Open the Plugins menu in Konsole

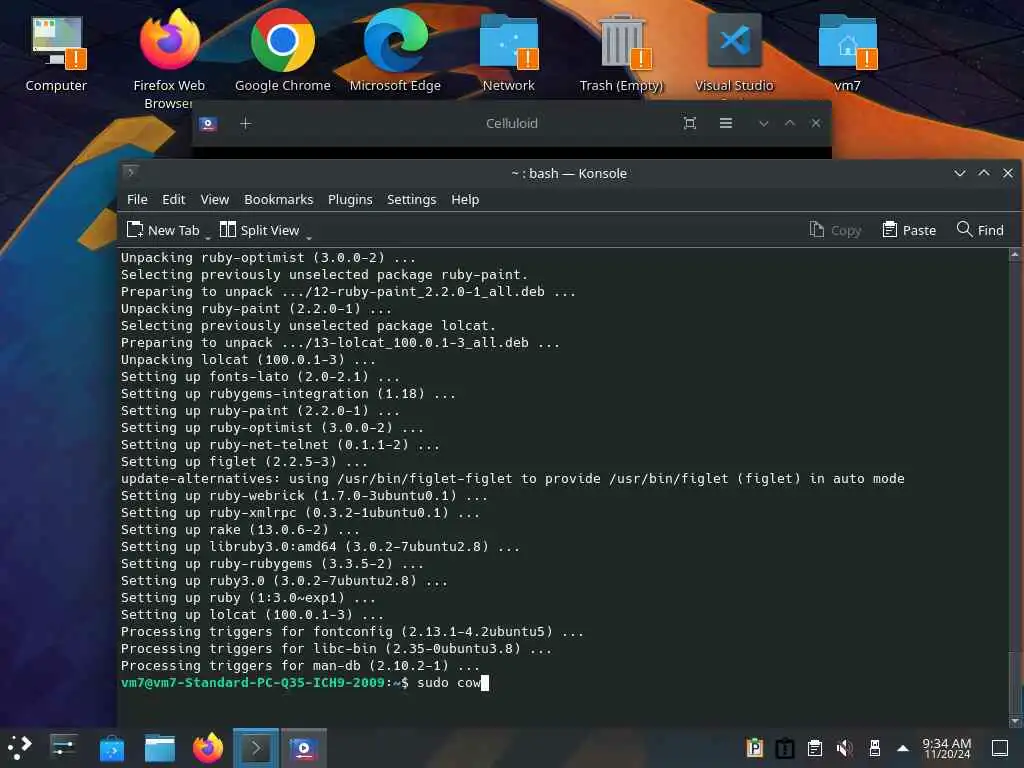tap(350, 199)
